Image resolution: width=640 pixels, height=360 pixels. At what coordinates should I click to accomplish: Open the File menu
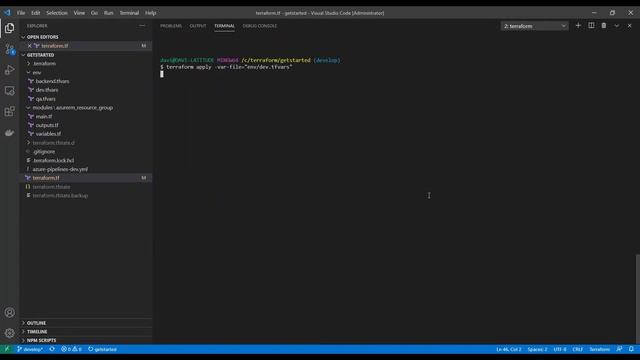pos(21,13)
